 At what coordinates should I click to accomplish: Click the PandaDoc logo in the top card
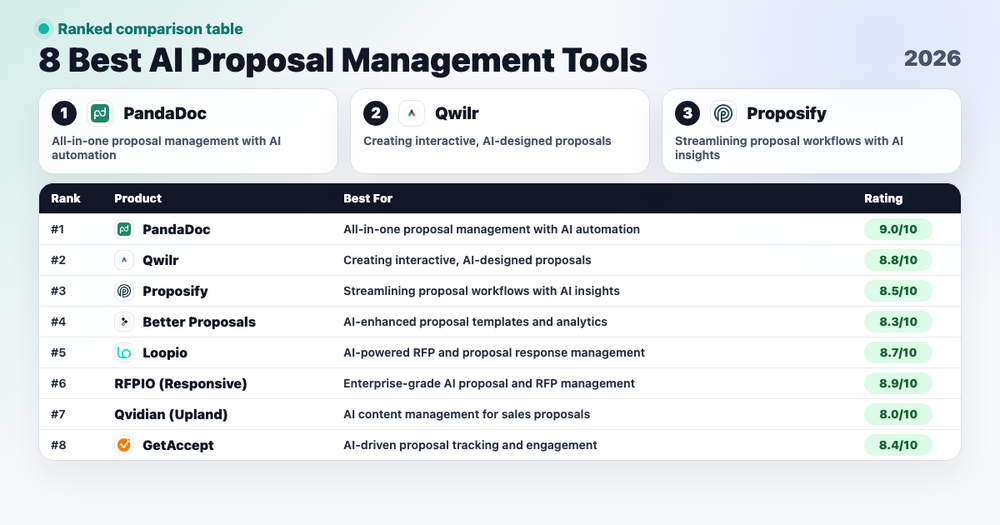(100, 114)
